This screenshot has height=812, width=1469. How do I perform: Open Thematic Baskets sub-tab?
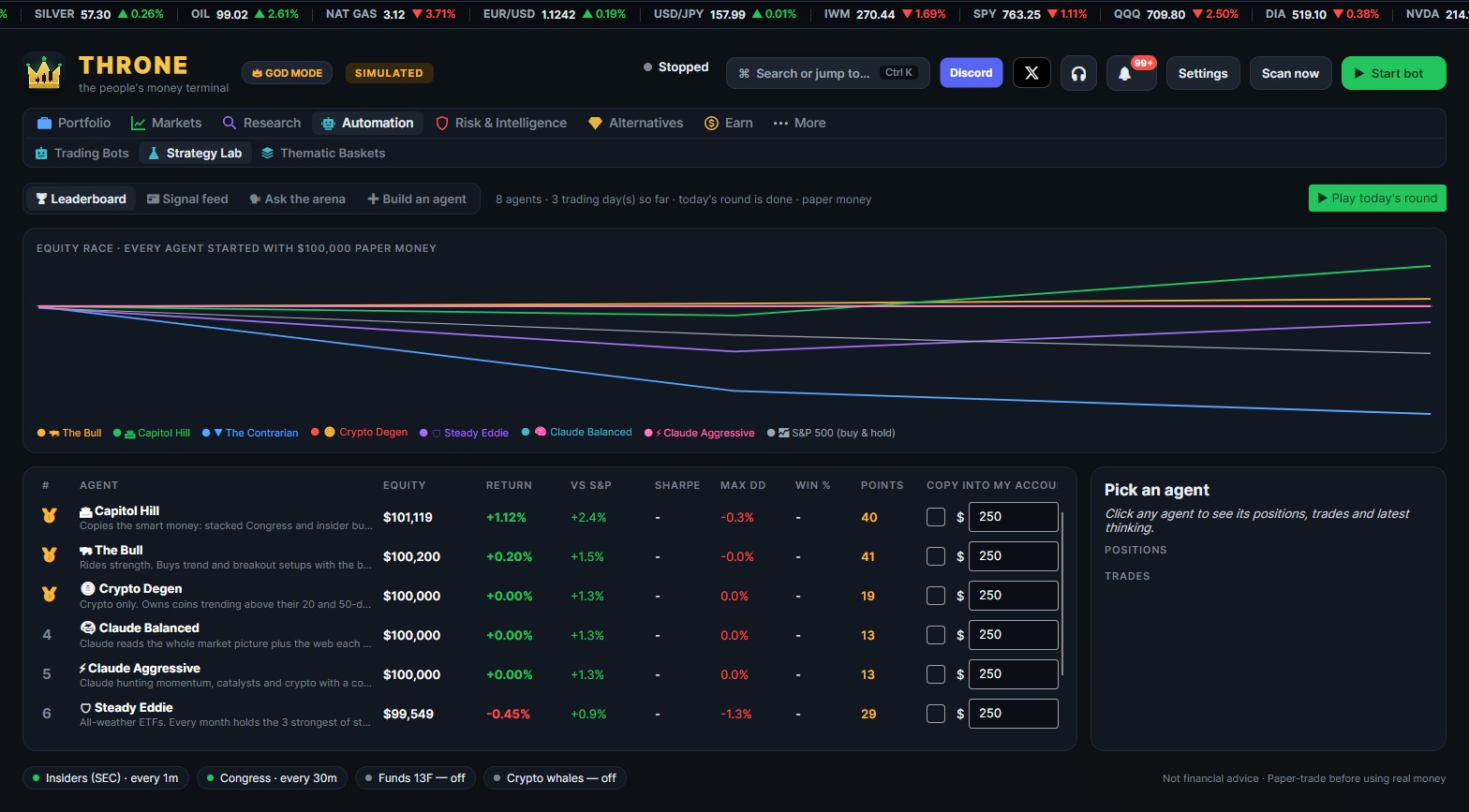[323, 153]
